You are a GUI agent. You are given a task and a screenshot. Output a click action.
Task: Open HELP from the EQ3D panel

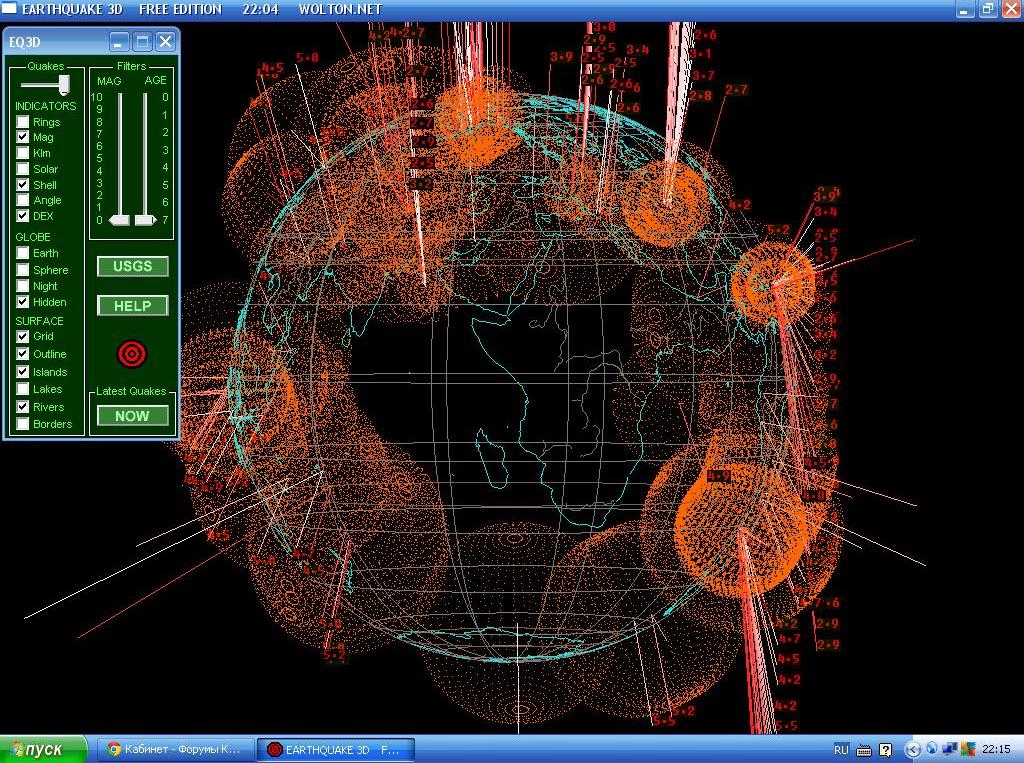click(x=133, y=306)
